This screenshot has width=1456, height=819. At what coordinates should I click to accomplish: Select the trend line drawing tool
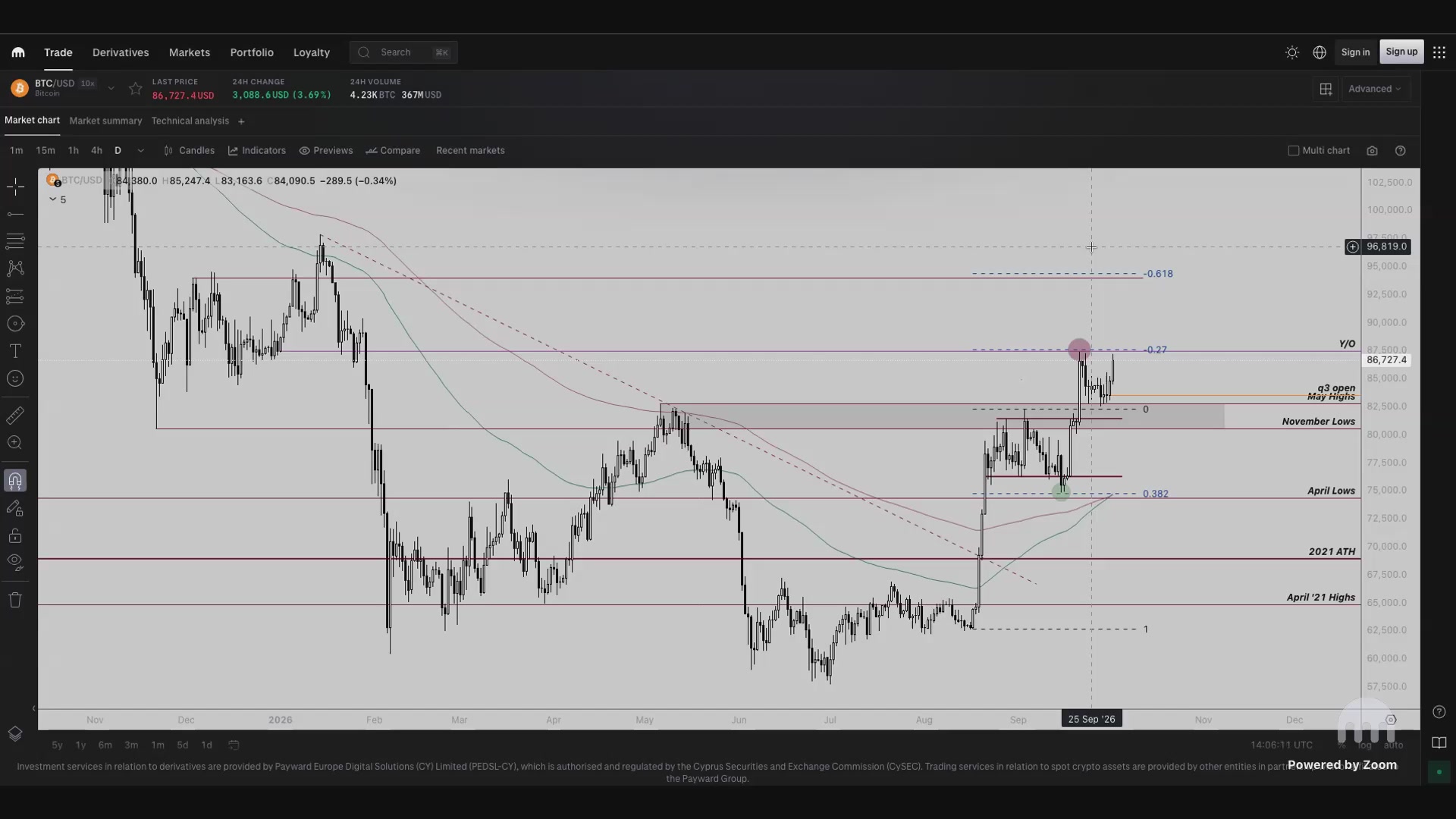tap(15, 215)
